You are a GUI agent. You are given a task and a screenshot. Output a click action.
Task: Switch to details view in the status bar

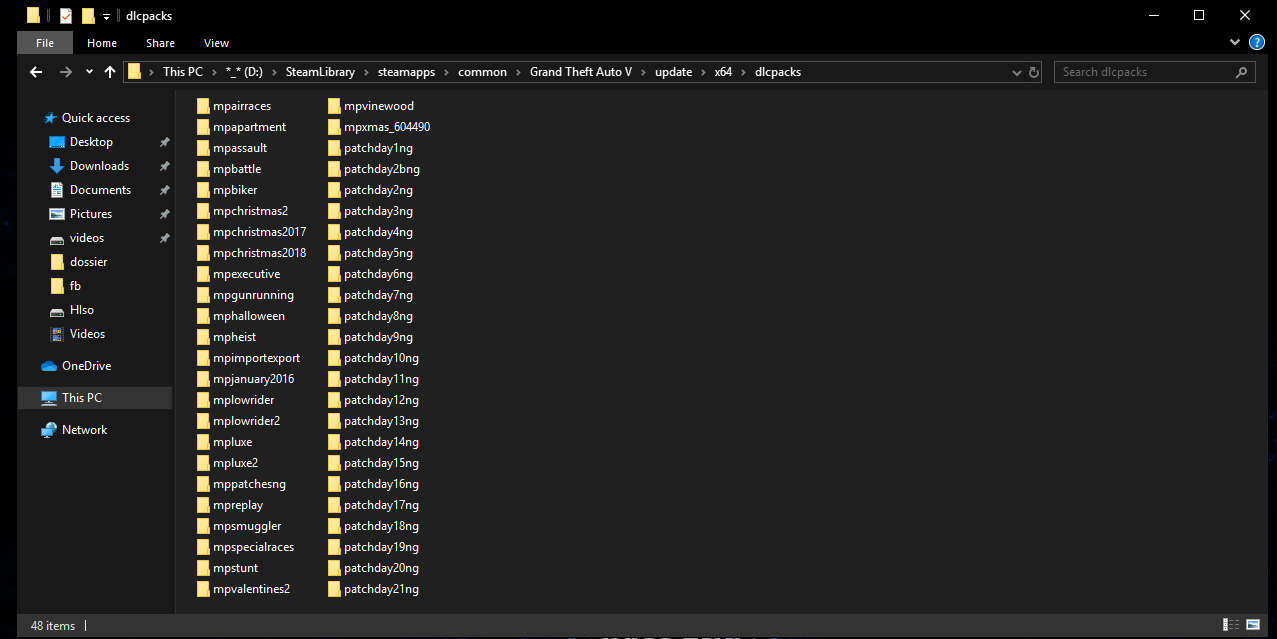pyautogui.click(x=1229, y=625)
